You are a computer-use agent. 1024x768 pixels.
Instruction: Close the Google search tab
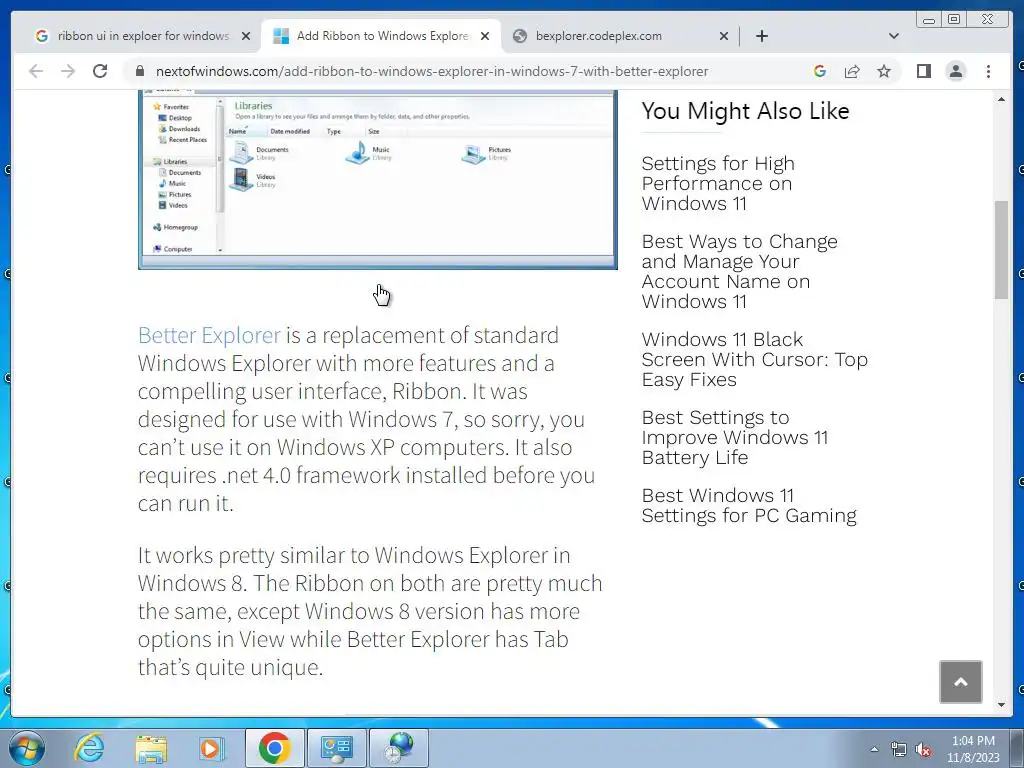(246, 36)
